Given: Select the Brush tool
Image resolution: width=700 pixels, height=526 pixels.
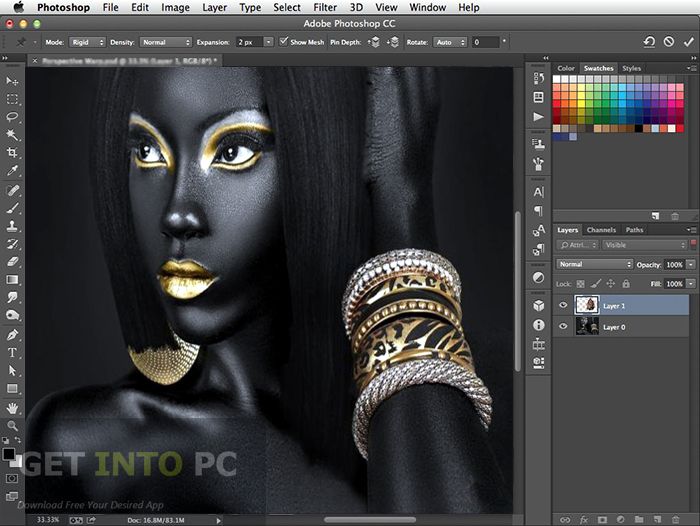Looking at the screenshot, I should coord(13,208).
